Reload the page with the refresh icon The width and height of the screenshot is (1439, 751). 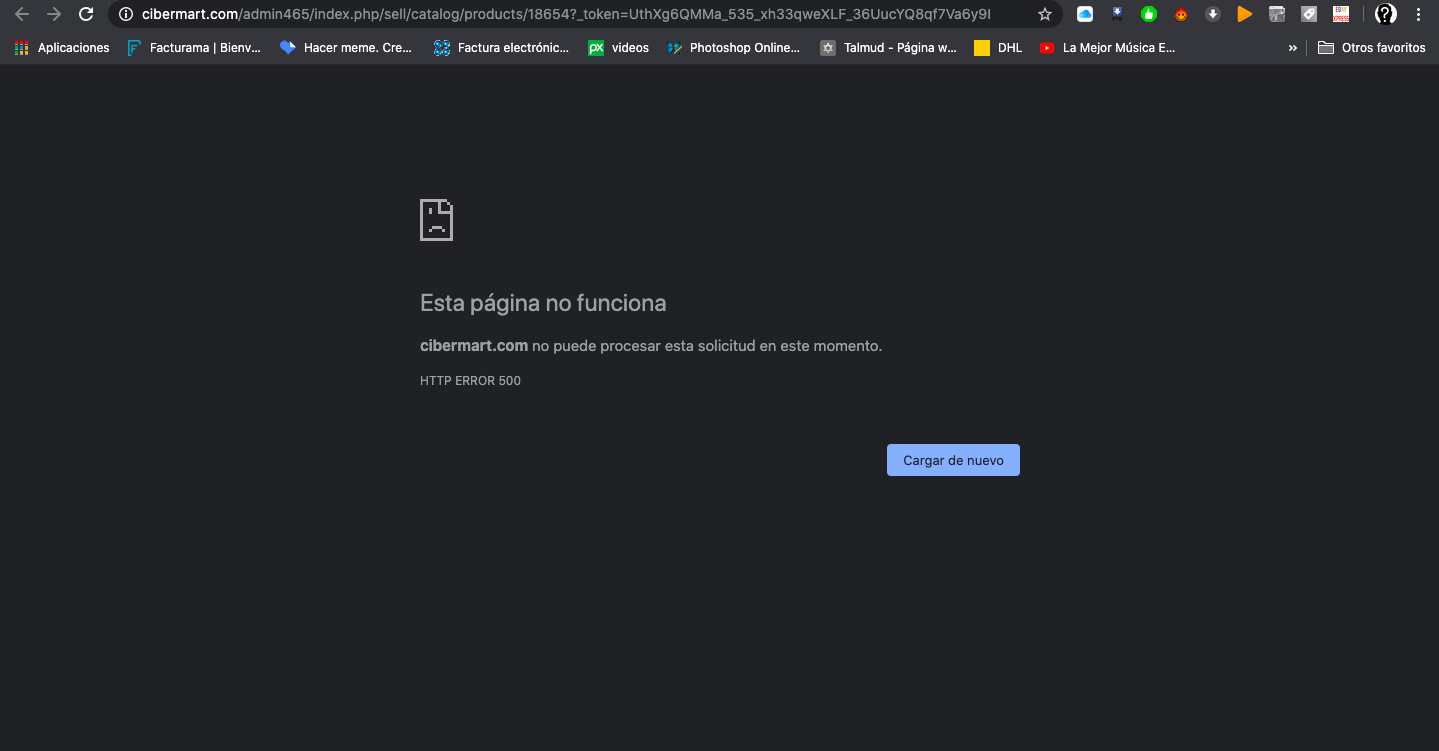pos(86,14)
